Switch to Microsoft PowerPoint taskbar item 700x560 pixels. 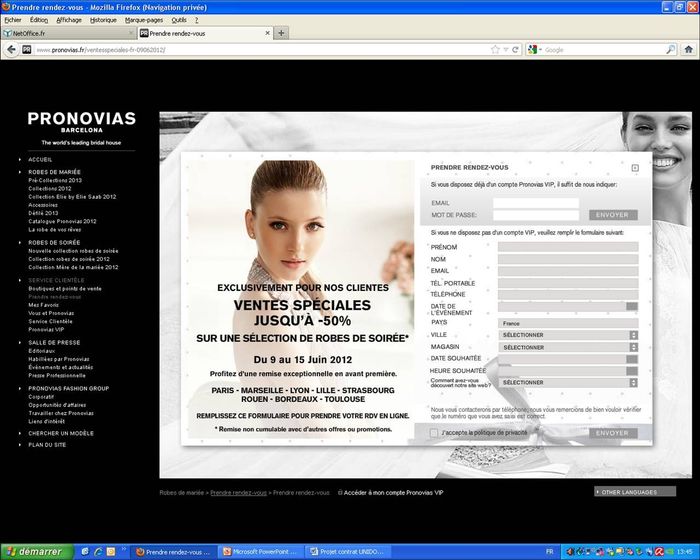point(261,552)
